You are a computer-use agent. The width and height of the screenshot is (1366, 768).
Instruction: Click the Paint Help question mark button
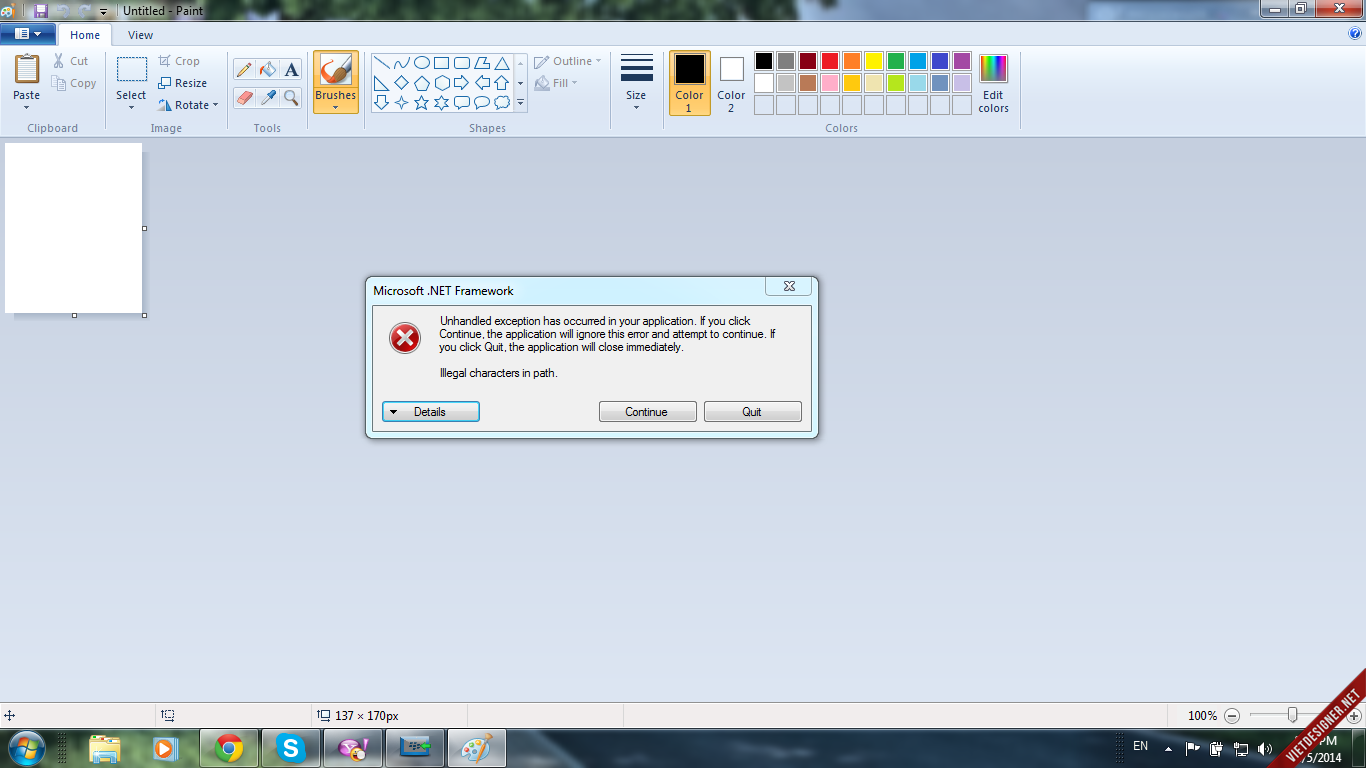click(1355, 34)
